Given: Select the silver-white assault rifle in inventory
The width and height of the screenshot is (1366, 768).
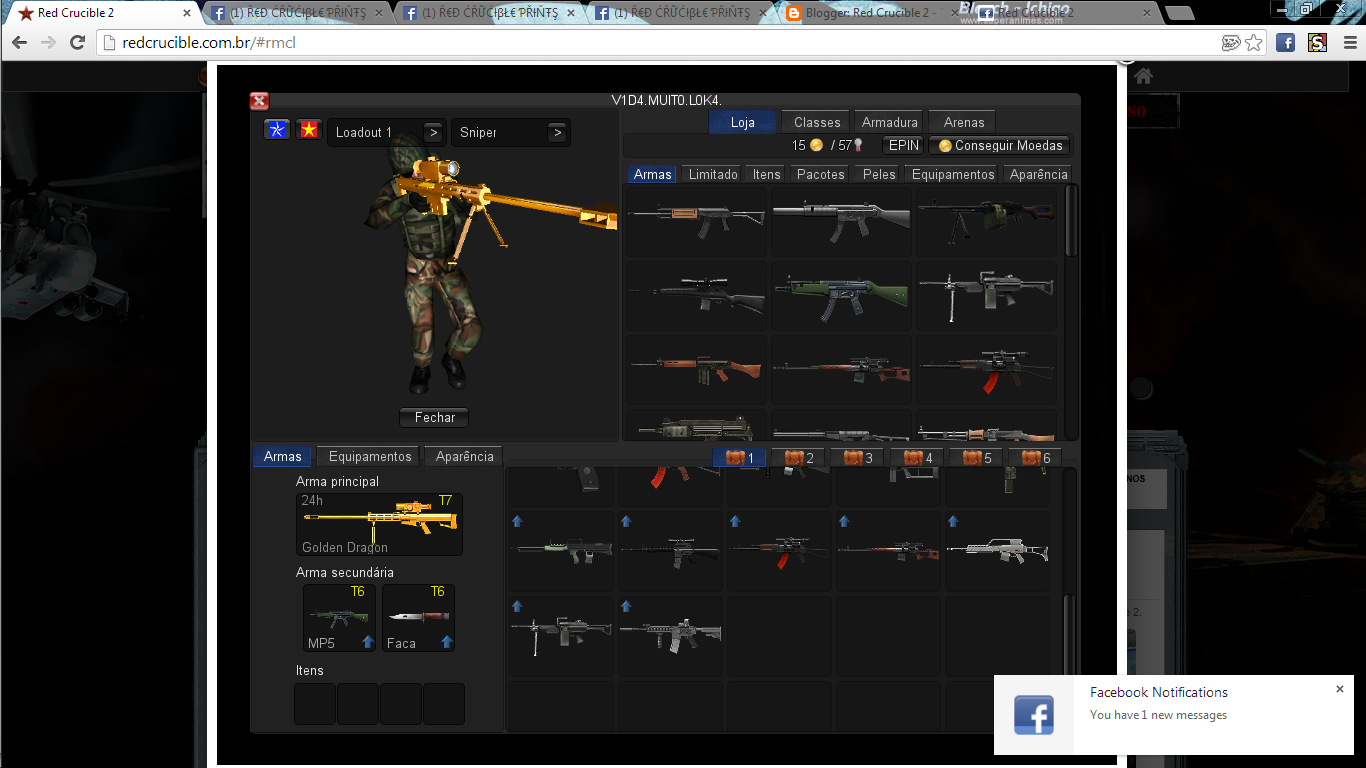Looking at the screenshot, I should (997, 551).
